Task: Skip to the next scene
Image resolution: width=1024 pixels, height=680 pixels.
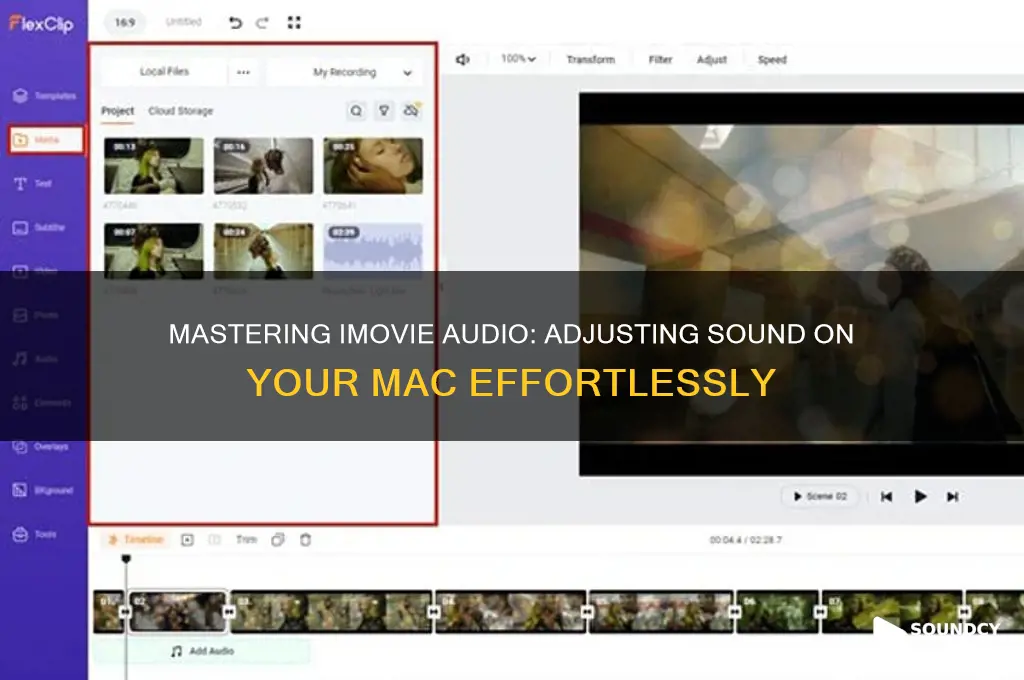Action: (953, 496)
